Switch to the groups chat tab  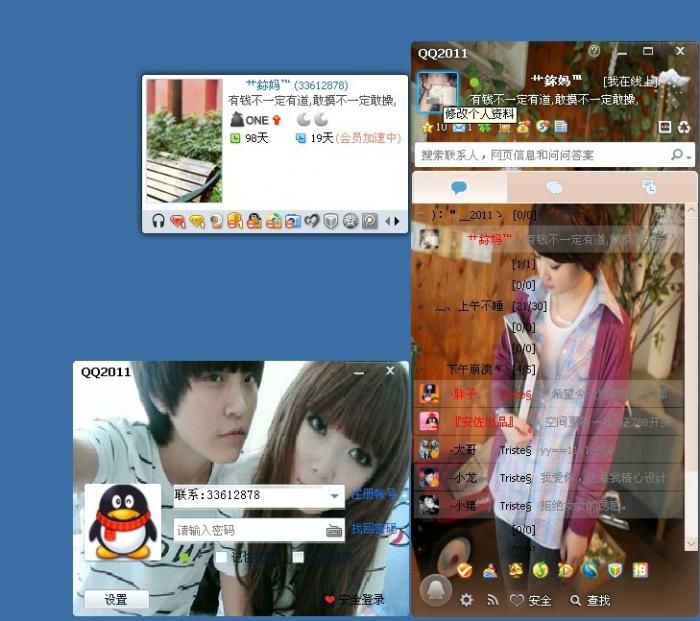tap(554, 187)
